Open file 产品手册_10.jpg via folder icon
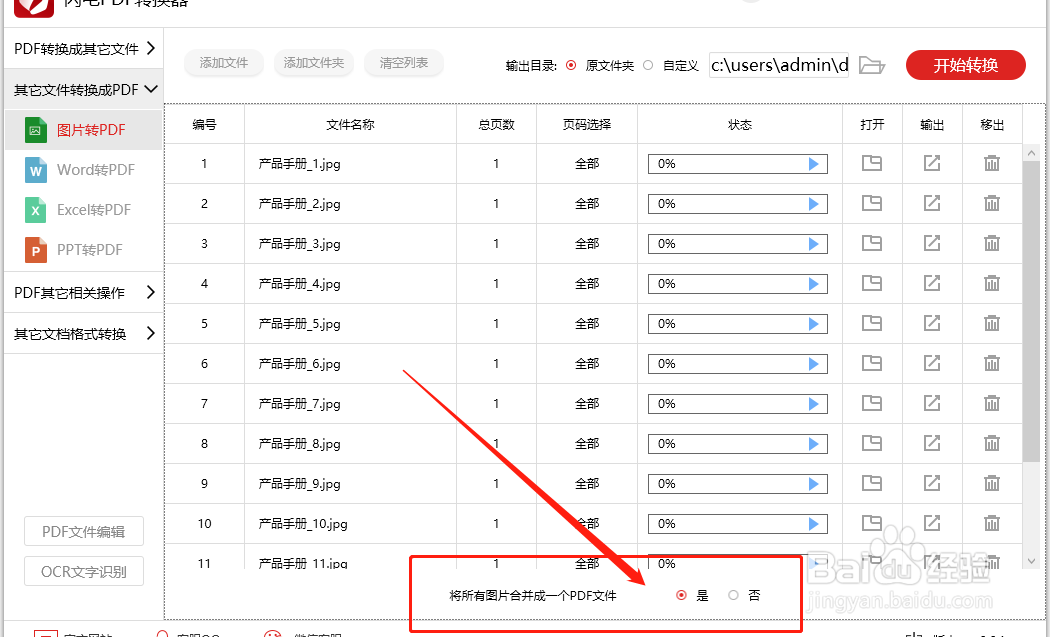 (x=871, y=523)
